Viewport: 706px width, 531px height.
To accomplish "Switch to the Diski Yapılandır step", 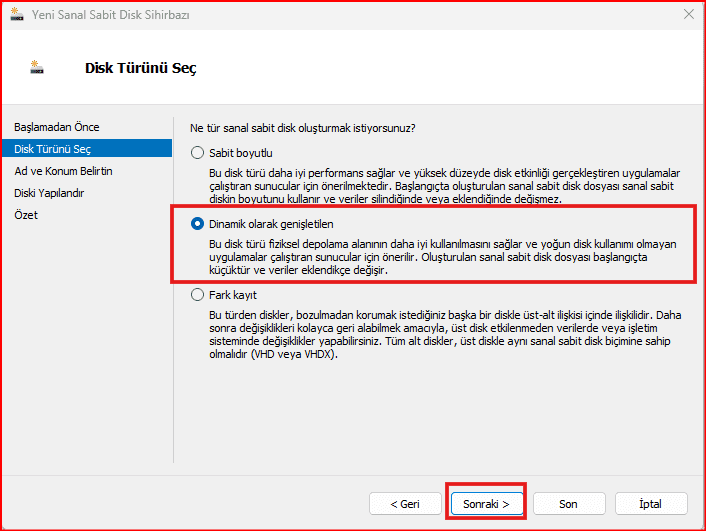I will [x=49, y=193].
